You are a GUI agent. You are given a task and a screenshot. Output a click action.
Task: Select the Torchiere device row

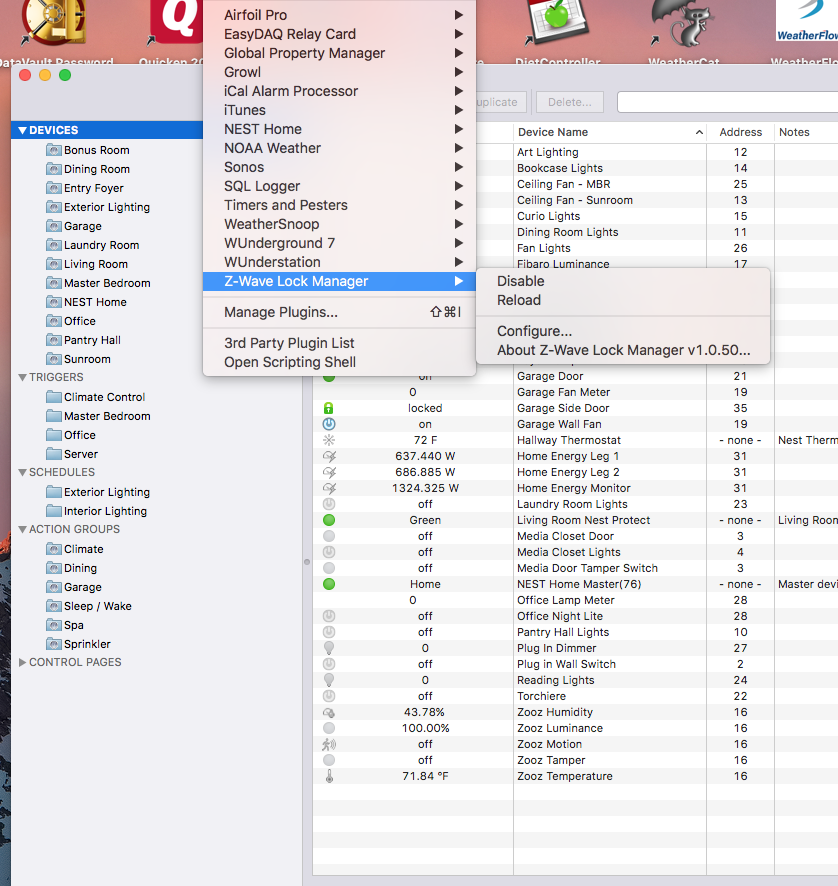[575, 696]
